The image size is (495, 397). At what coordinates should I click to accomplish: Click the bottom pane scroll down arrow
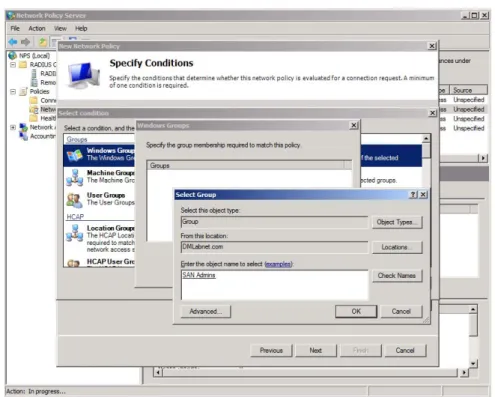[x=473, y=363]
